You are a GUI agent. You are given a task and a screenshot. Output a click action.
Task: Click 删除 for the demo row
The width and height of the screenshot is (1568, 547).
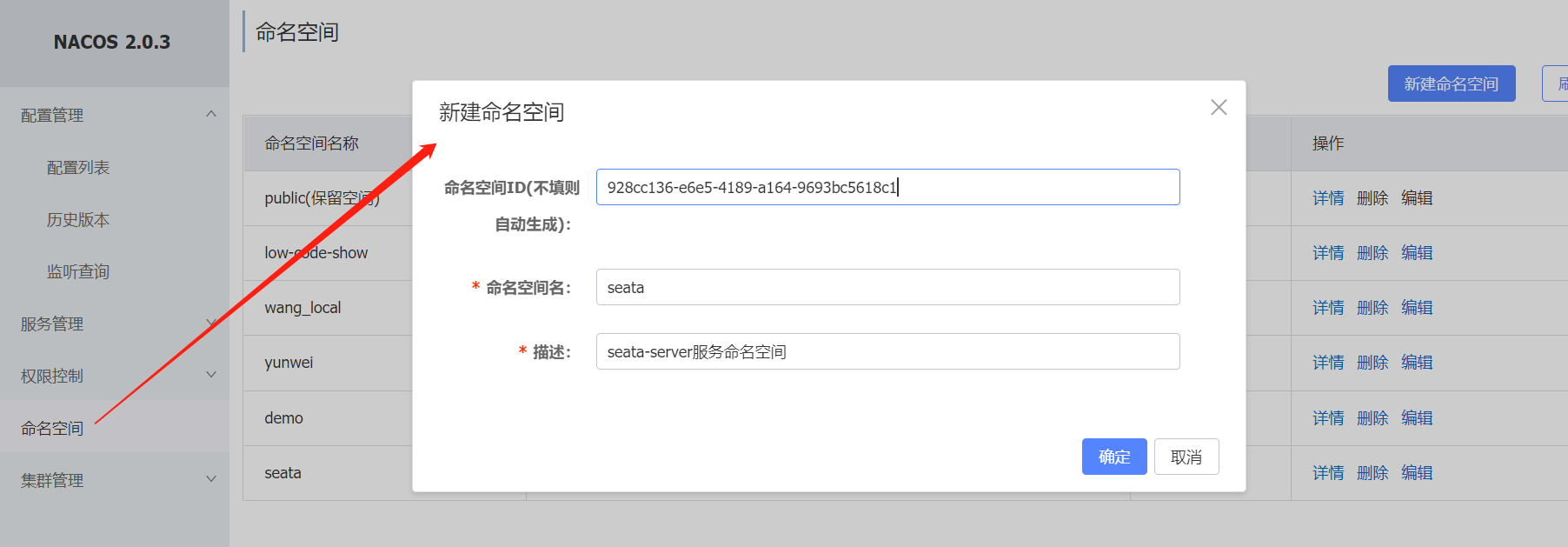pos(1372,418)
